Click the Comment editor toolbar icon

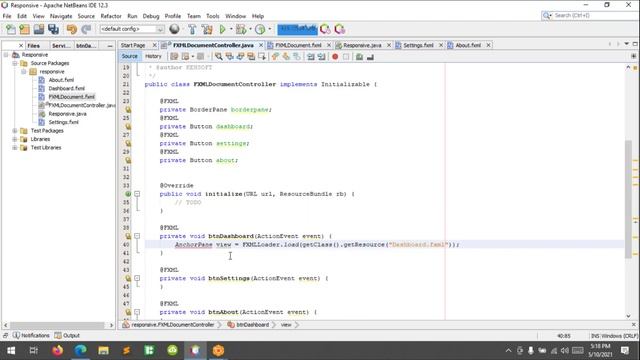[360, 57]
